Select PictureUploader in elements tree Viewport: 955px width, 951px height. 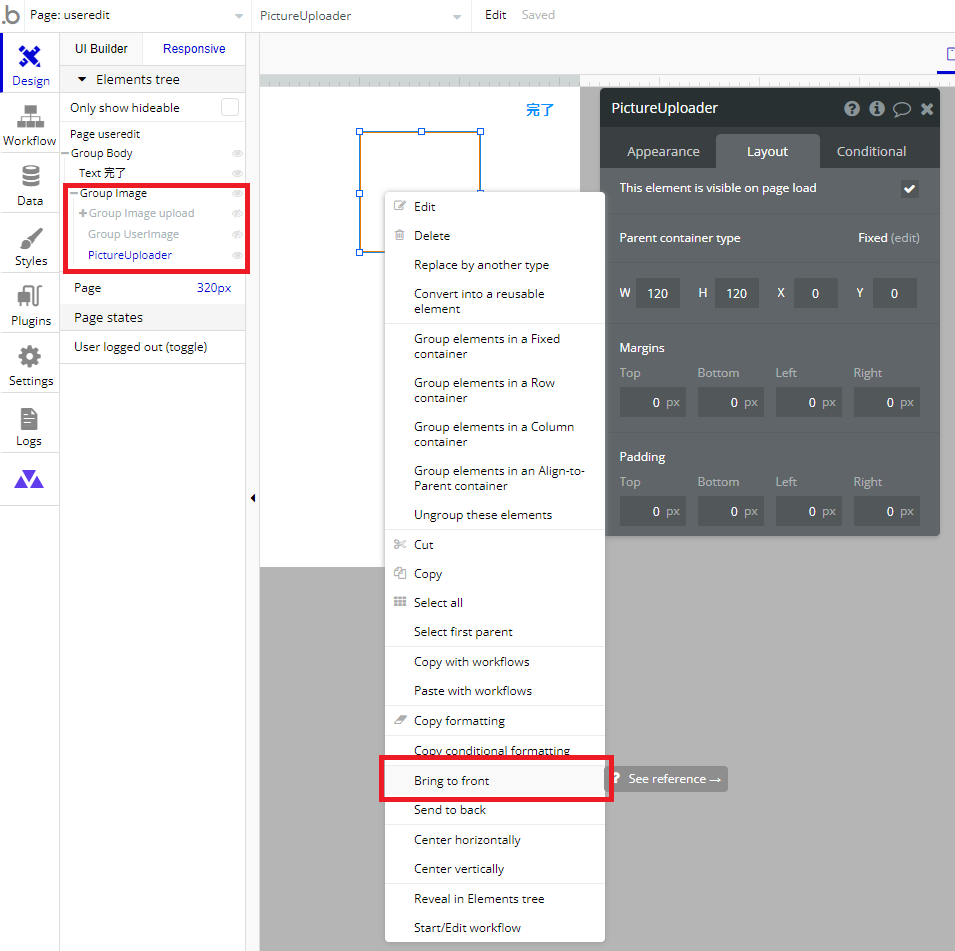[130, 255]
